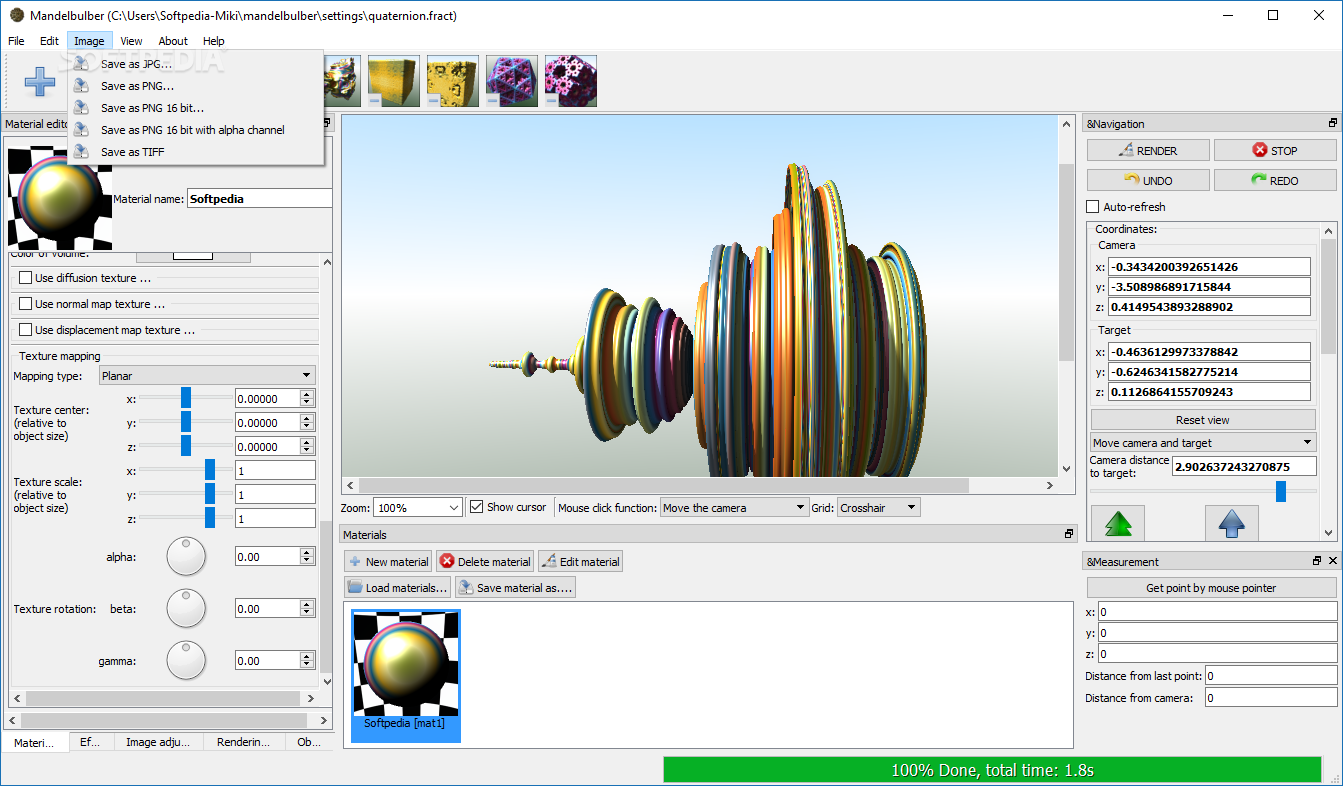Close the Measurement panel
This screenshot has width=1343, height=786.
pos(1333,561)
